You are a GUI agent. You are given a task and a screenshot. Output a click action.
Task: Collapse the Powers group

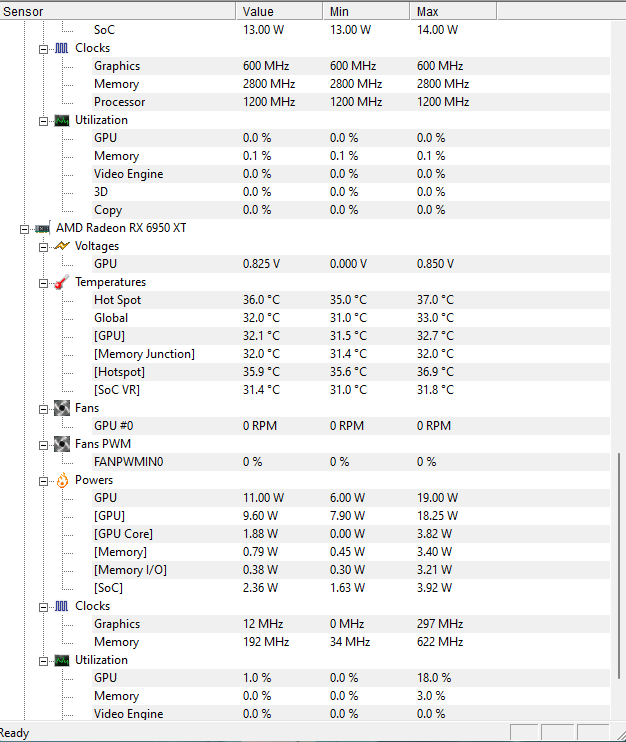pos(43,481)
